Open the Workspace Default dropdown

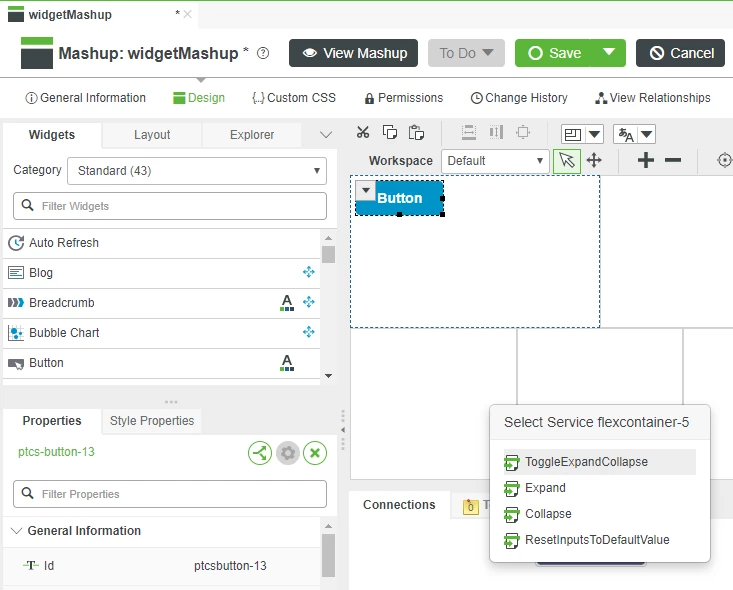(495, 161)
